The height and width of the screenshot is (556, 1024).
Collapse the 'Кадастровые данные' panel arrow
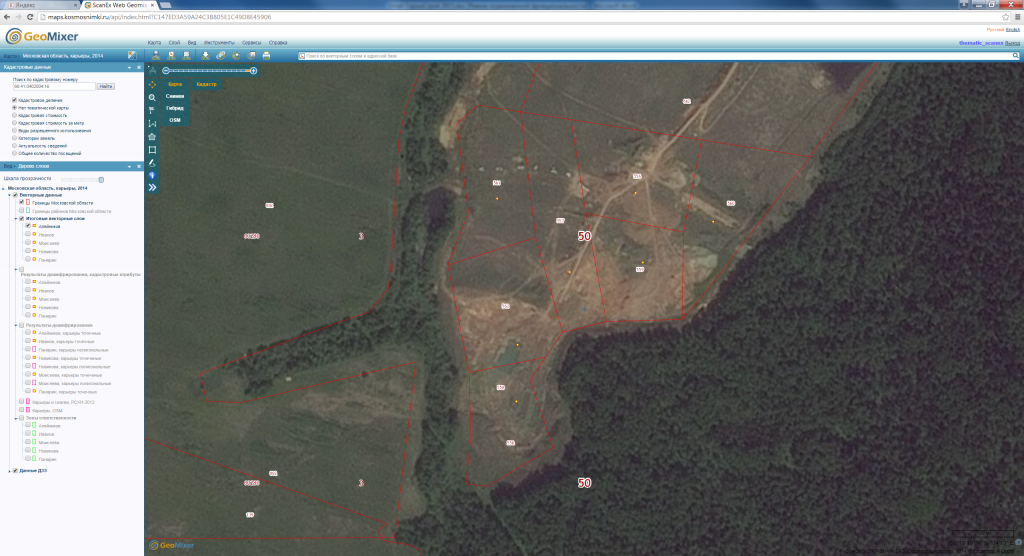pyautogui.click(x=129, y=67)
